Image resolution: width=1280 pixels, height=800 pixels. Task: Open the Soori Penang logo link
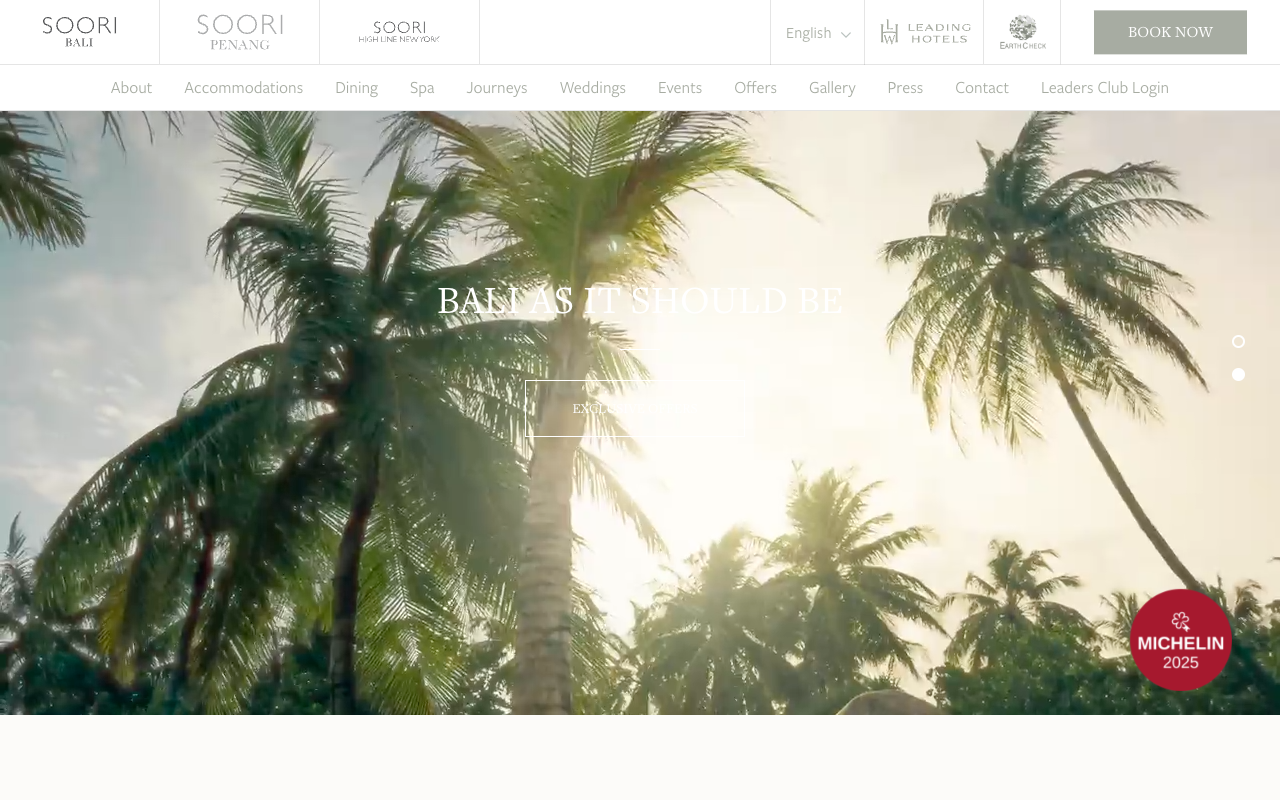[240, 32]
